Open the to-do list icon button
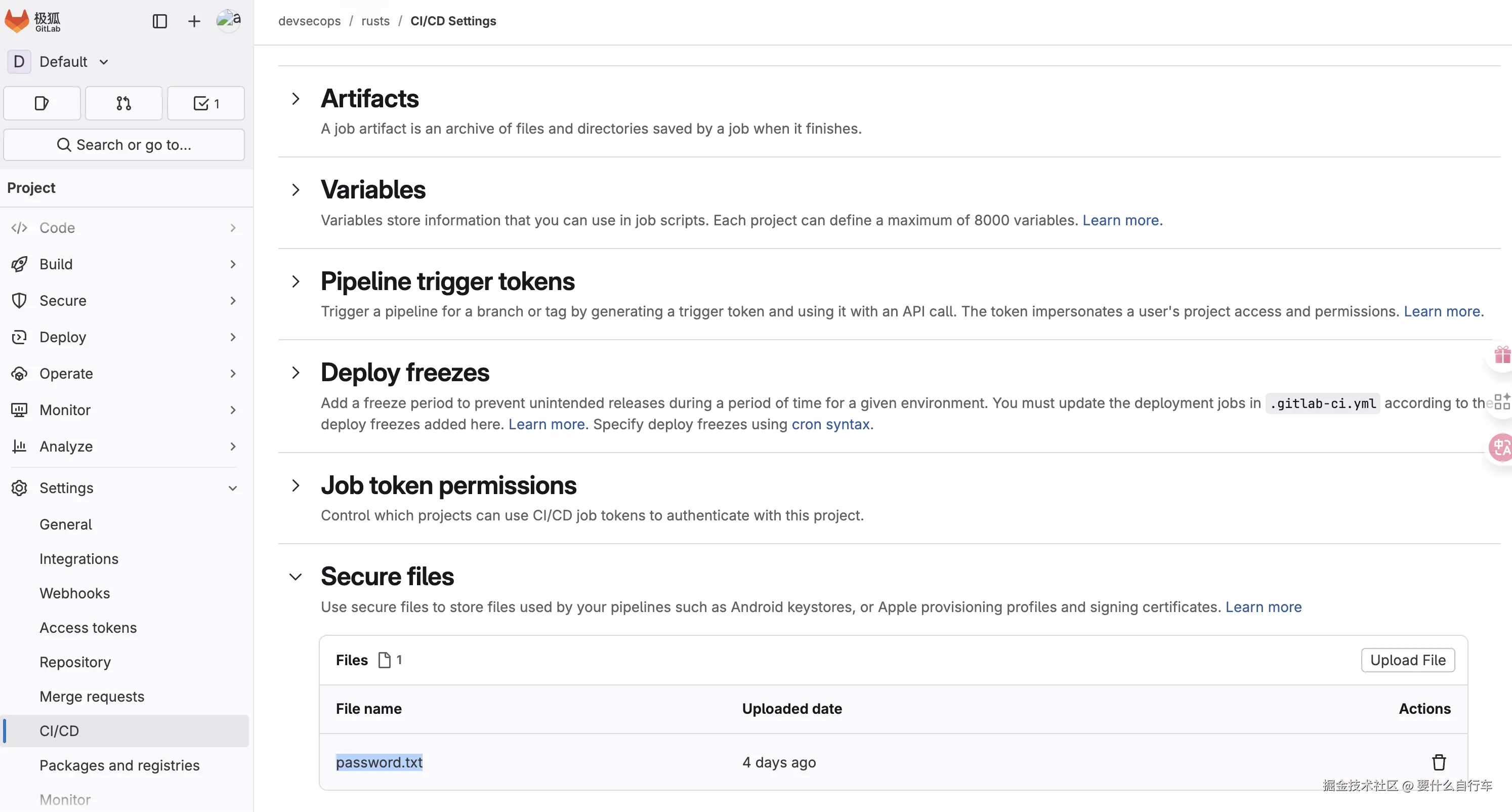The width and height of the screenshot is (1512, 812). [x=205, y=103]
